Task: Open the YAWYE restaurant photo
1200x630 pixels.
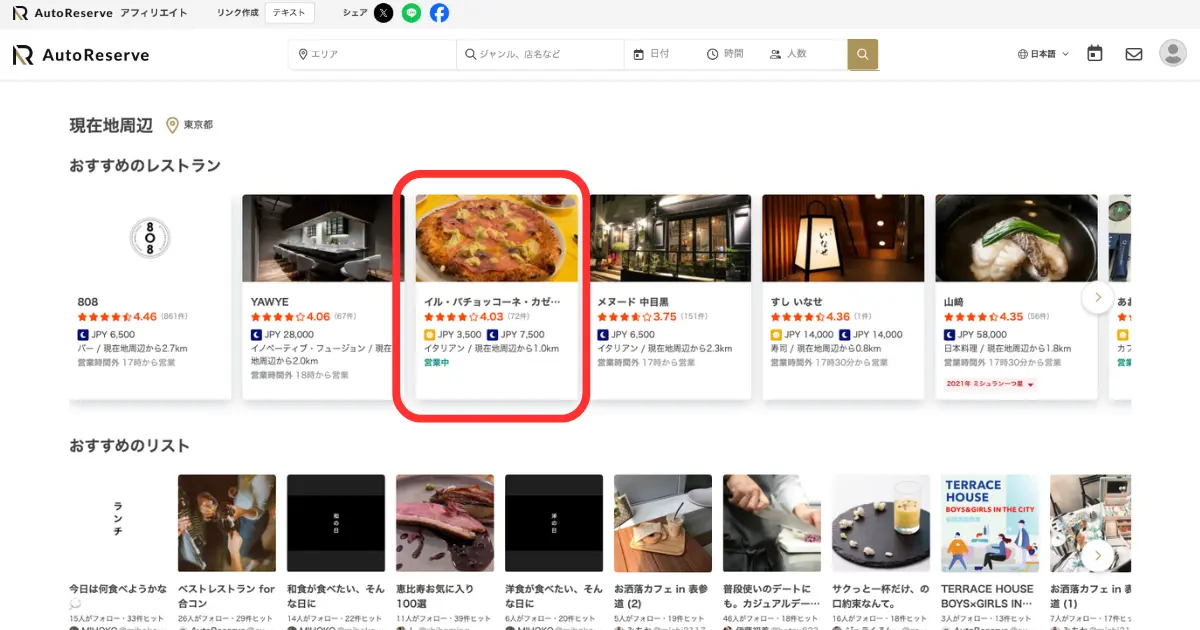Action: pos(323,238)
